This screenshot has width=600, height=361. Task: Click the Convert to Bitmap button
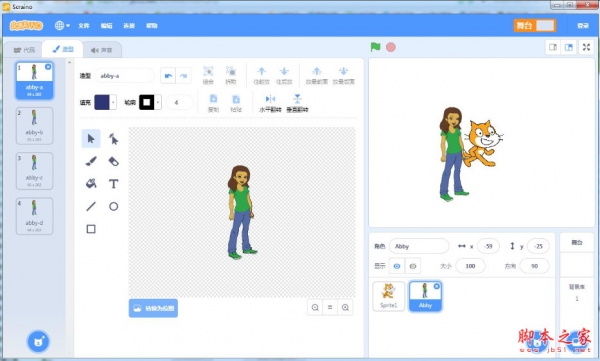(153, 308)
